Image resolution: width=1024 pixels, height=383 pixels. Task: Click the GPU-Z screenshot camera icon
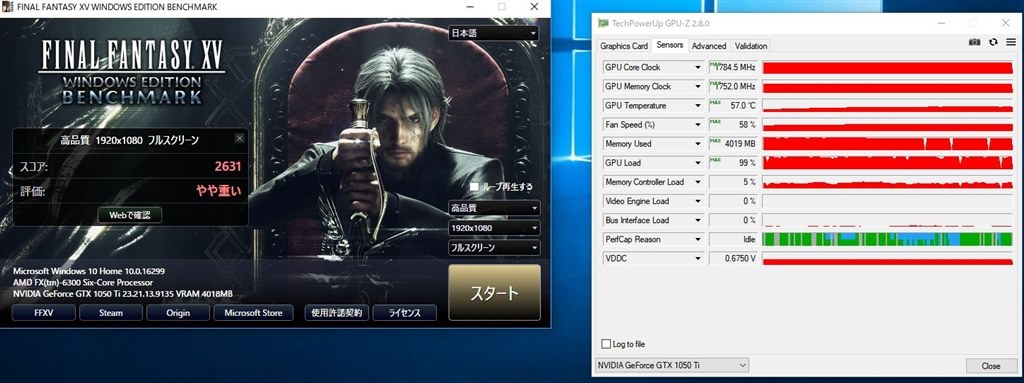pyautogui.click(x=974, y=42)
